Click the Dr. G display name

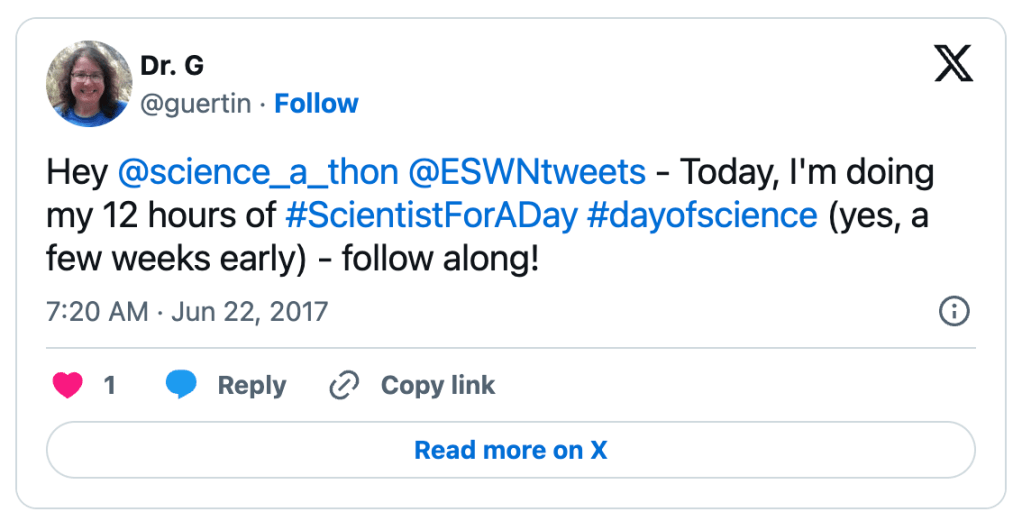(x=172, y=66)
